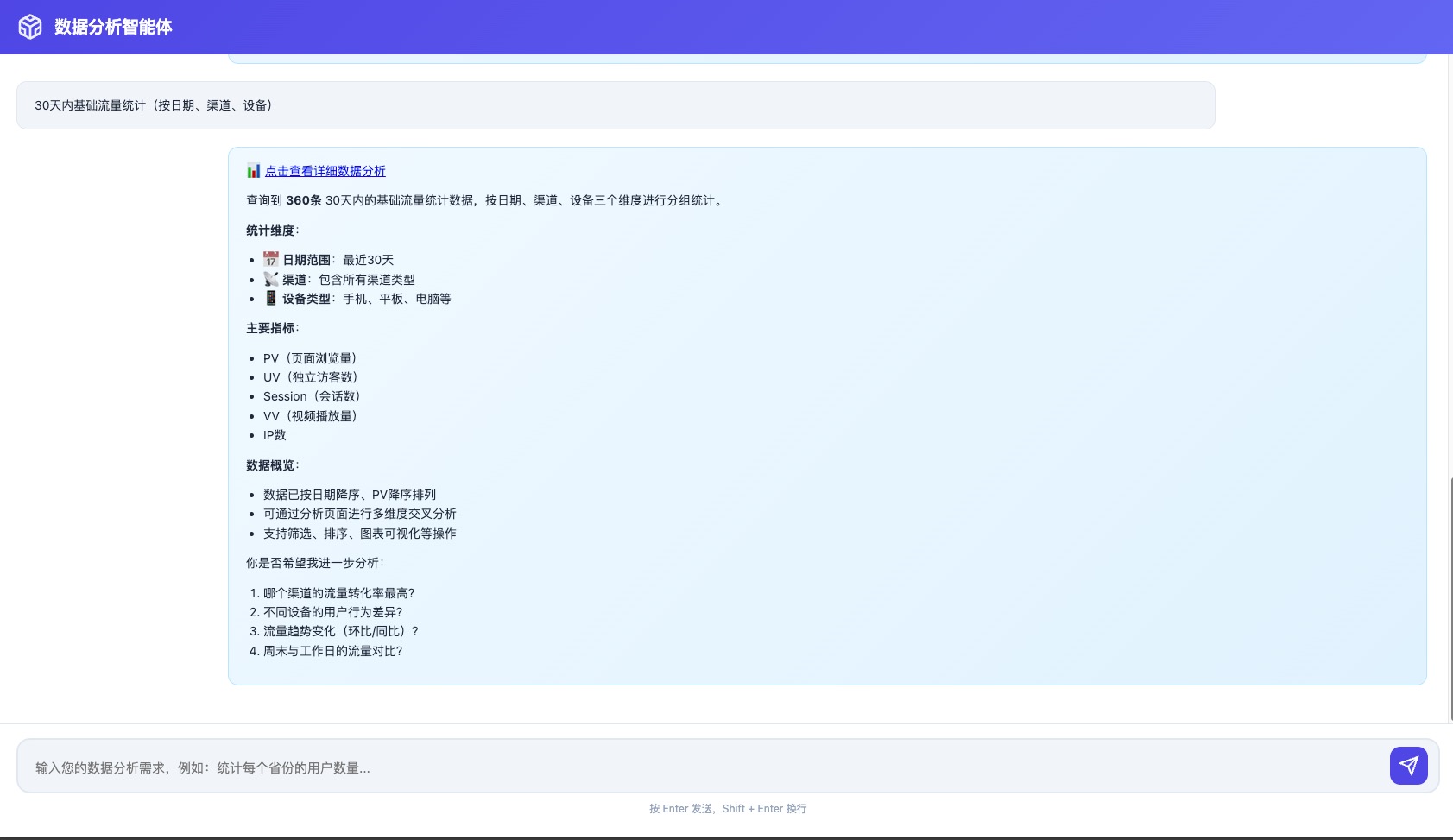Click the cube logo icon in header
The height and width of the screenshot is (840, 1453).
point(30,27)
